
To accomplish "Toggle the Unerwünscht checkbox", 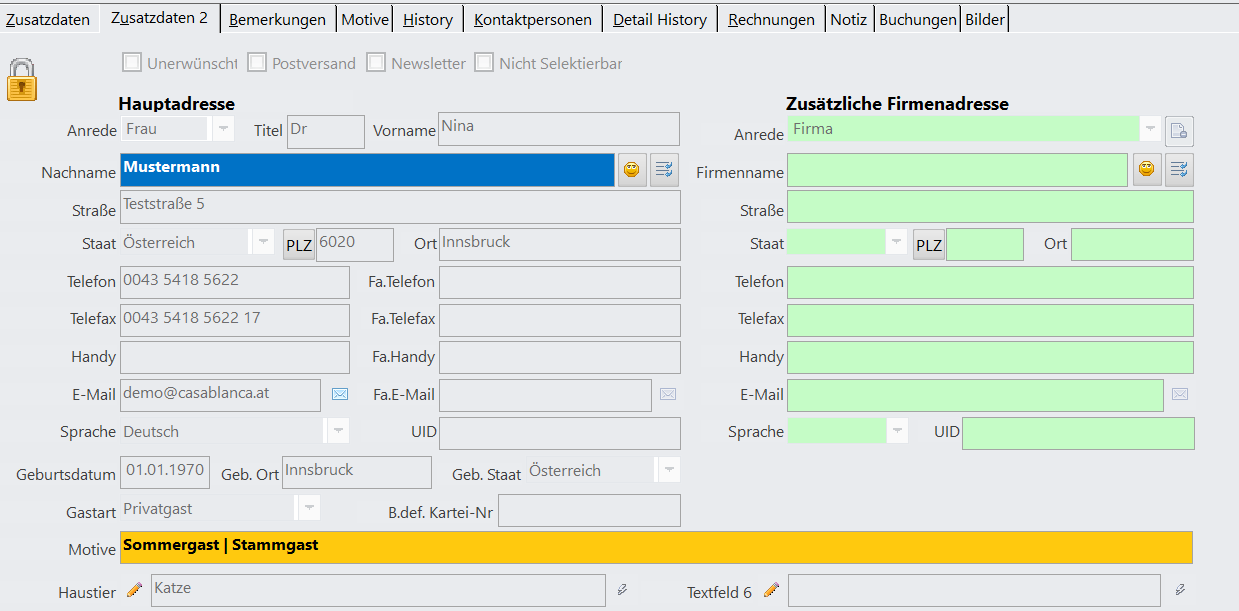I will 131,63.
